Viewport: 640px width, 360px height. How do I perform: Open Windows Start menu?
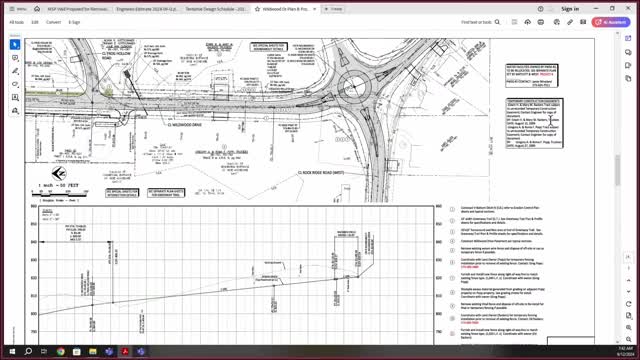coord(12,351)
